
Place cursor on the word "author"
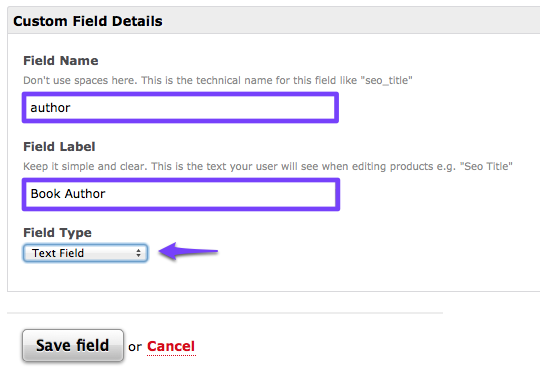50,108
